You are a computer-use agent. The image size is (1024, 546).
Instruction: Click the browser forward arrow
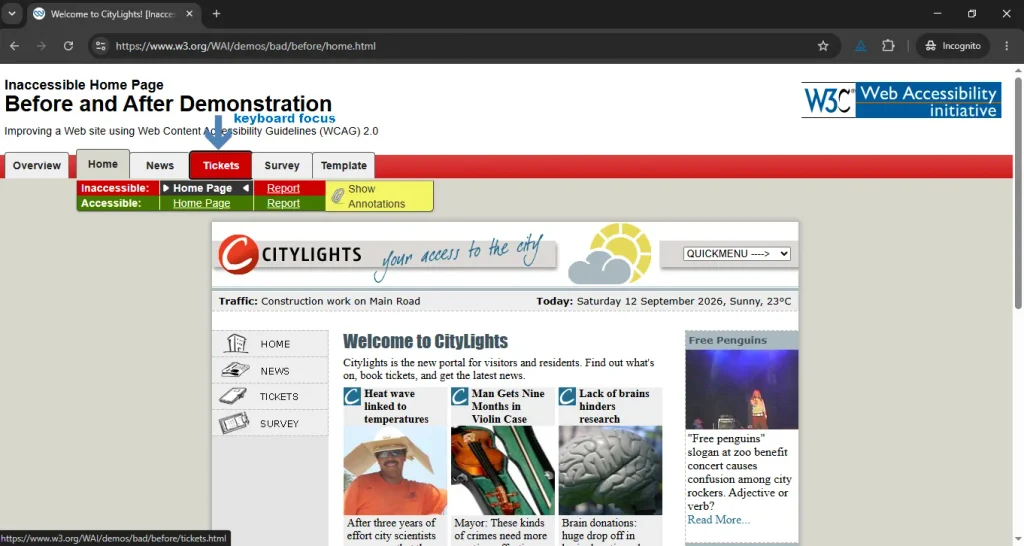pyautogui.click(x=41, y=46)
